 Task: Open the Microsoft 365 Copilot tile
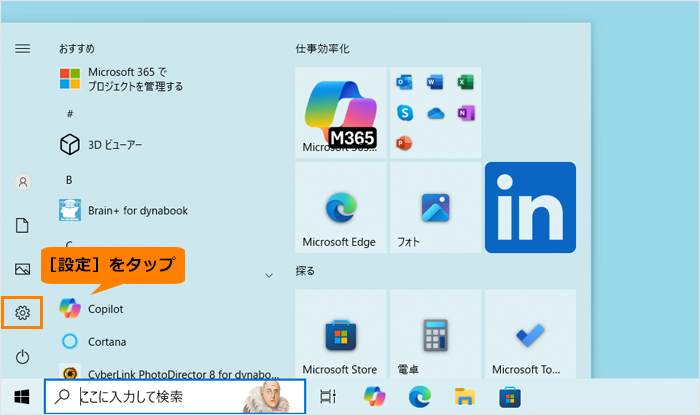341,112
